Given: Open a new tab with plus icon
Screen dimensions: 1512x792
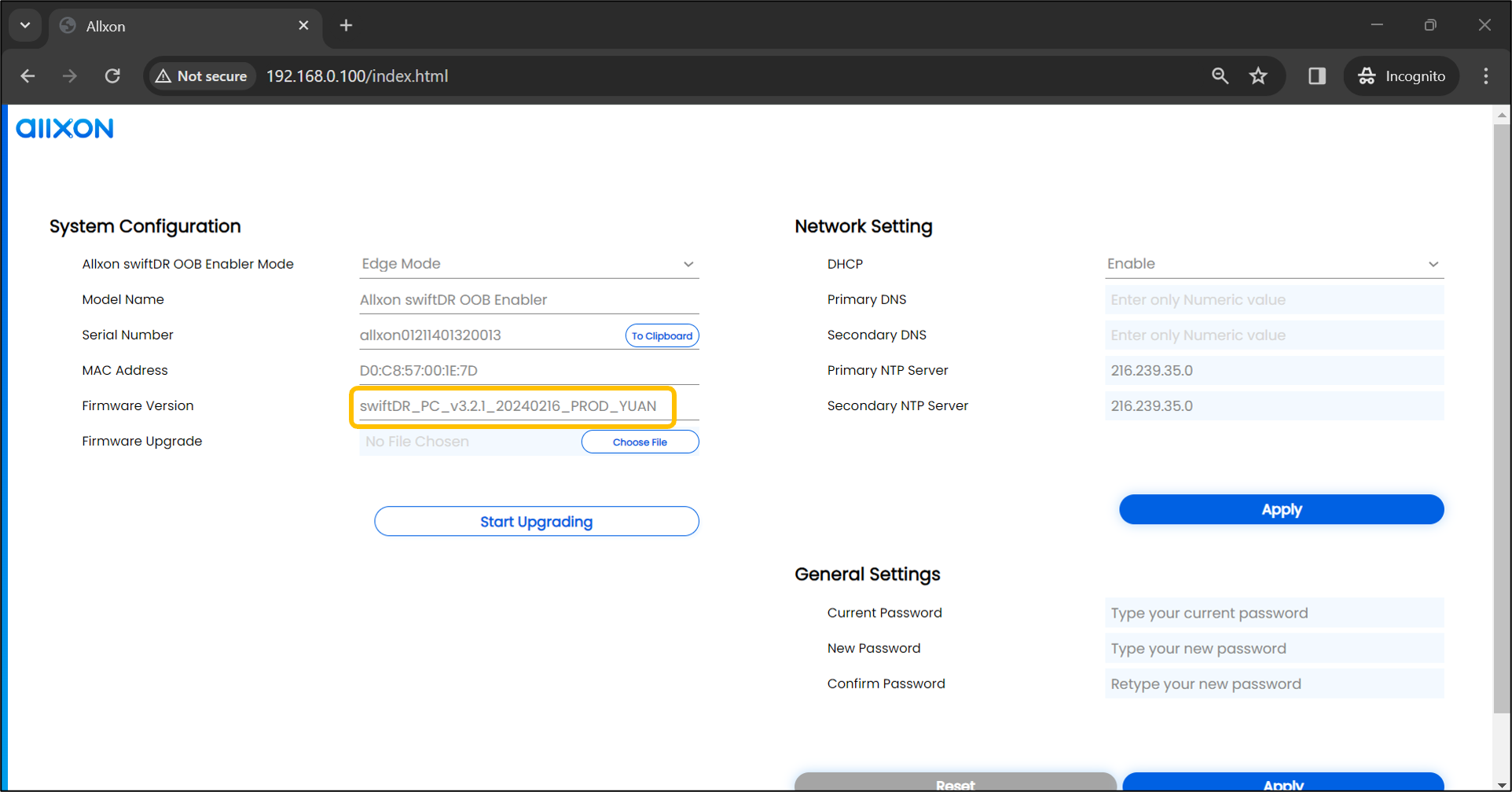Looking at the screenshot, I should (346, 26).
